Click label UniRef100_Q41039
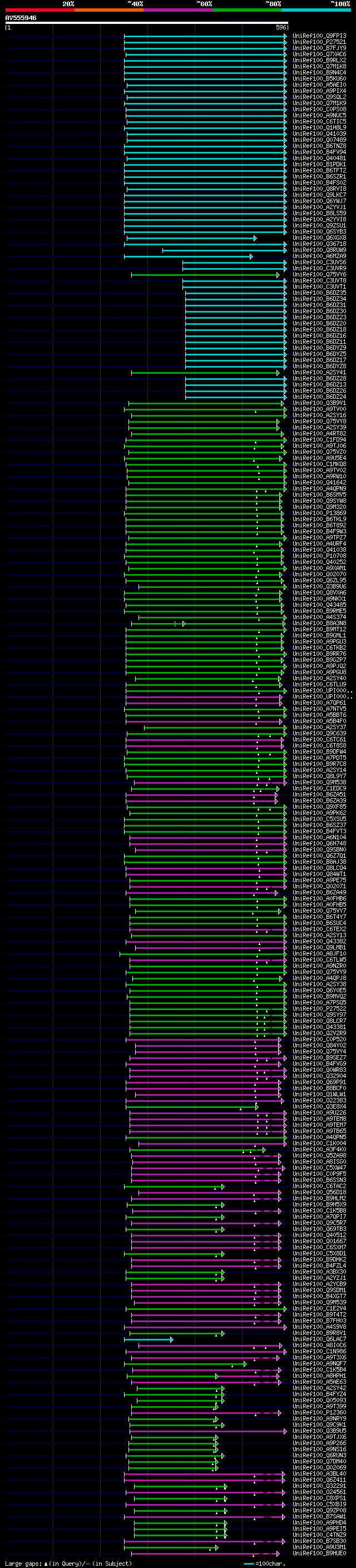Image resolution: width=356 pixels, height=1568 pixels. pos(319,134)
